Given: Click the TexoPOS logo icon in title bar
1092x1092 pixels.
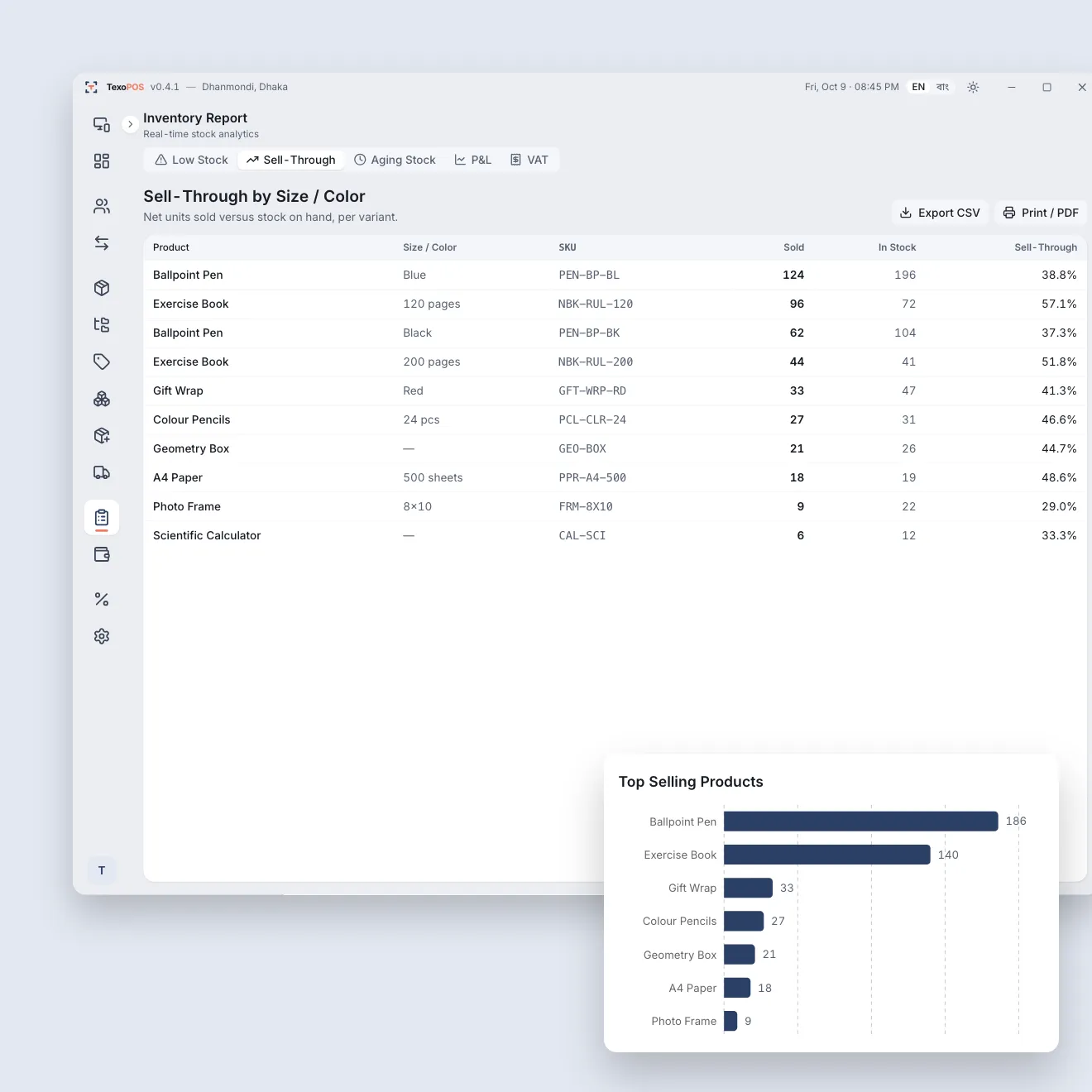Looking at the screenshot, I should pos(91,87).
